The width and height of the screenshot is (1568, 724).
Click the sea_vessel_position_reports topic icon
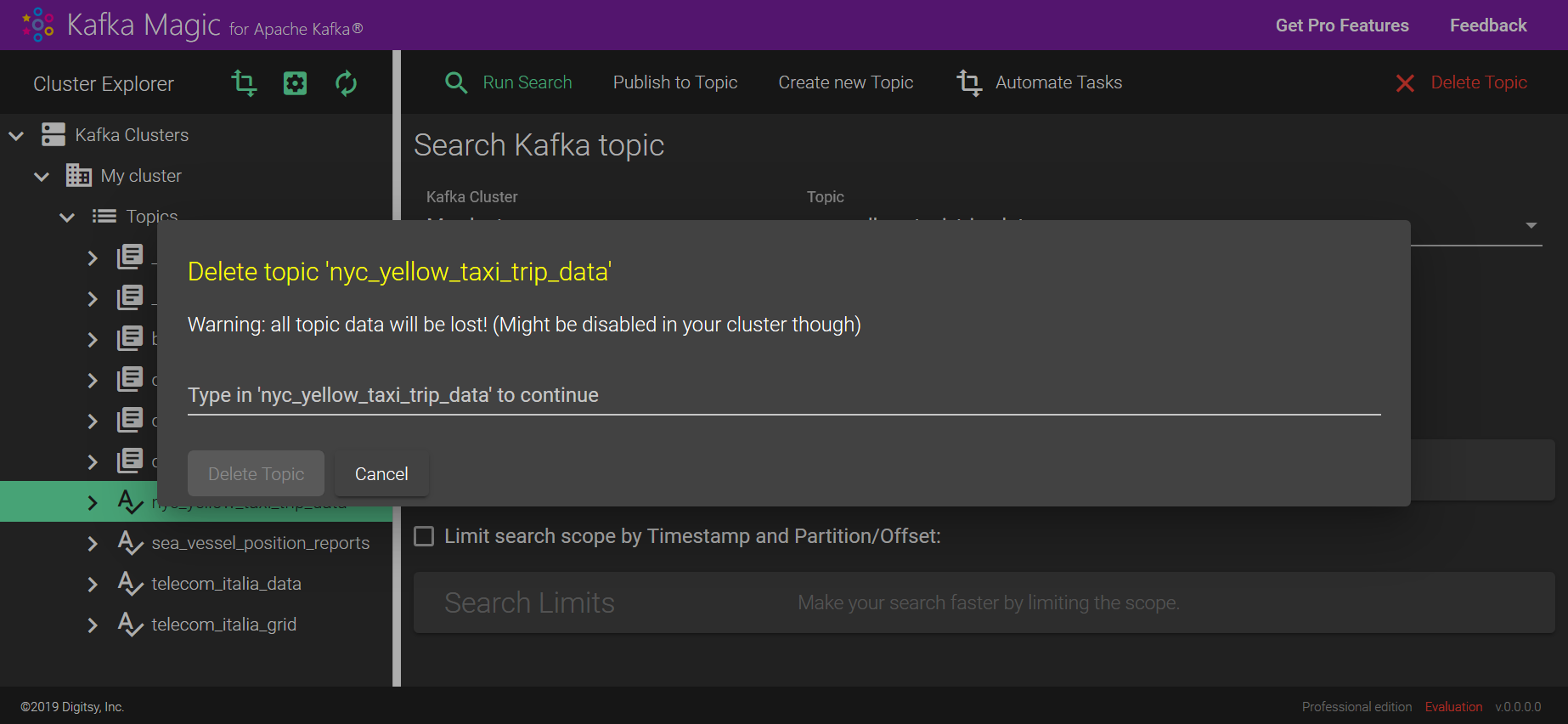pos(130,543)
